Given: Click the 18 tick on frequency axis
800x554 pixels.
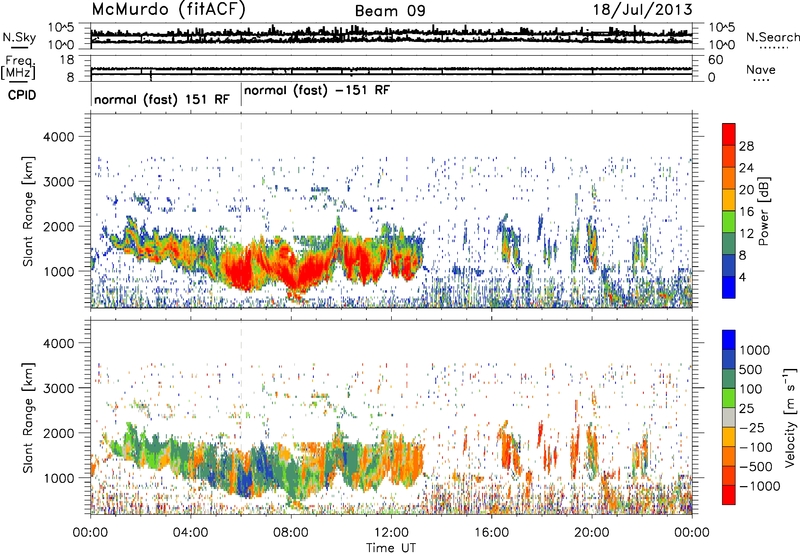Looking at the screenshot, I should tap(67, 60).
